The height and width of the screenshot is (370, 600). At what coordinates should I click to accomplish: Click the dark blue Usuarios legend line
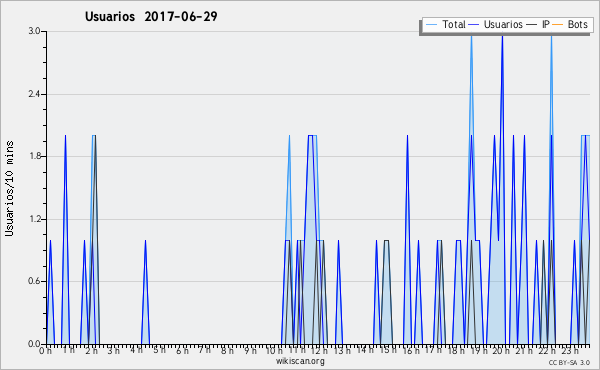click(x=474, y=25)
